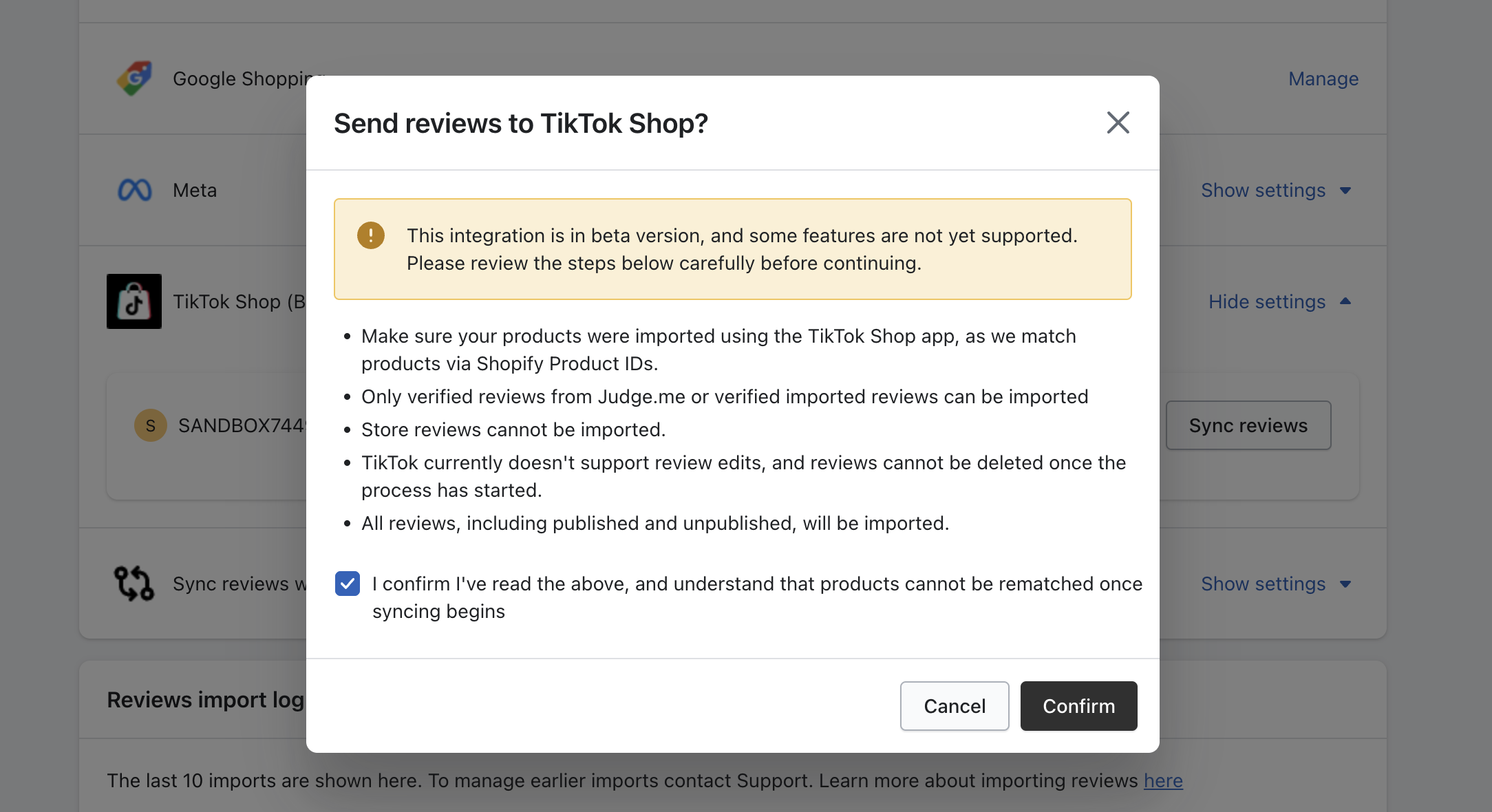This screenshot has width=1492, height=812.
Task: Click the beta warning exclamation icon
Action: click(371, 235)
